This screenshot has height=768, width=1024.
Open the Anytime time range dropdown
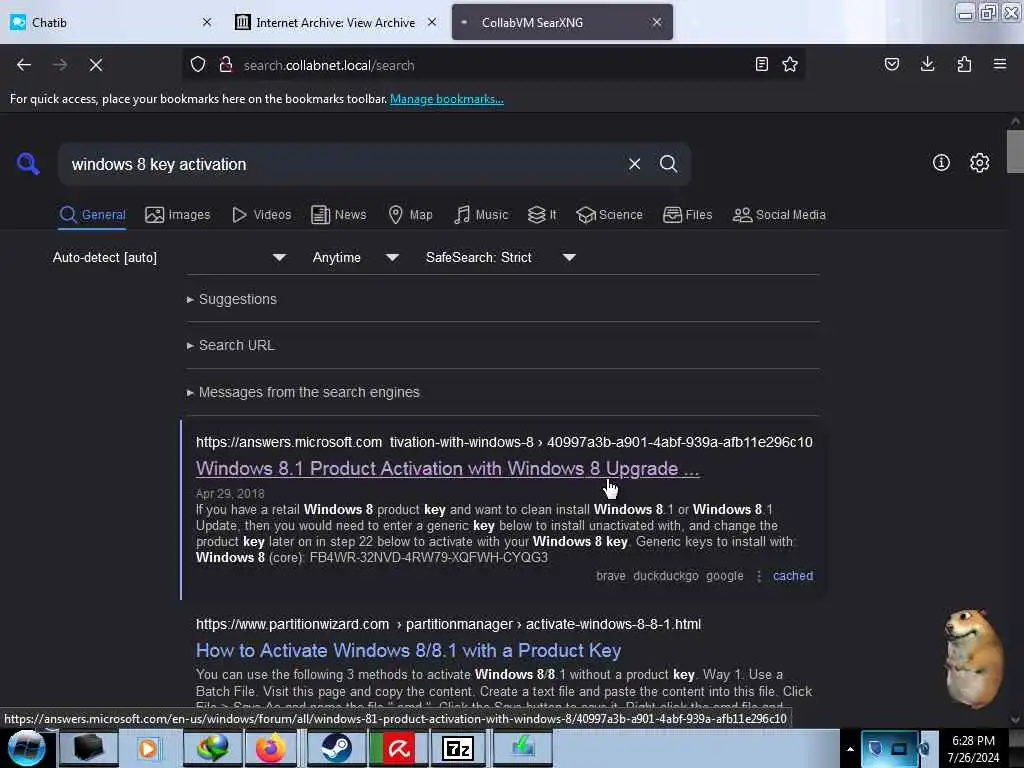click(355, 257)
